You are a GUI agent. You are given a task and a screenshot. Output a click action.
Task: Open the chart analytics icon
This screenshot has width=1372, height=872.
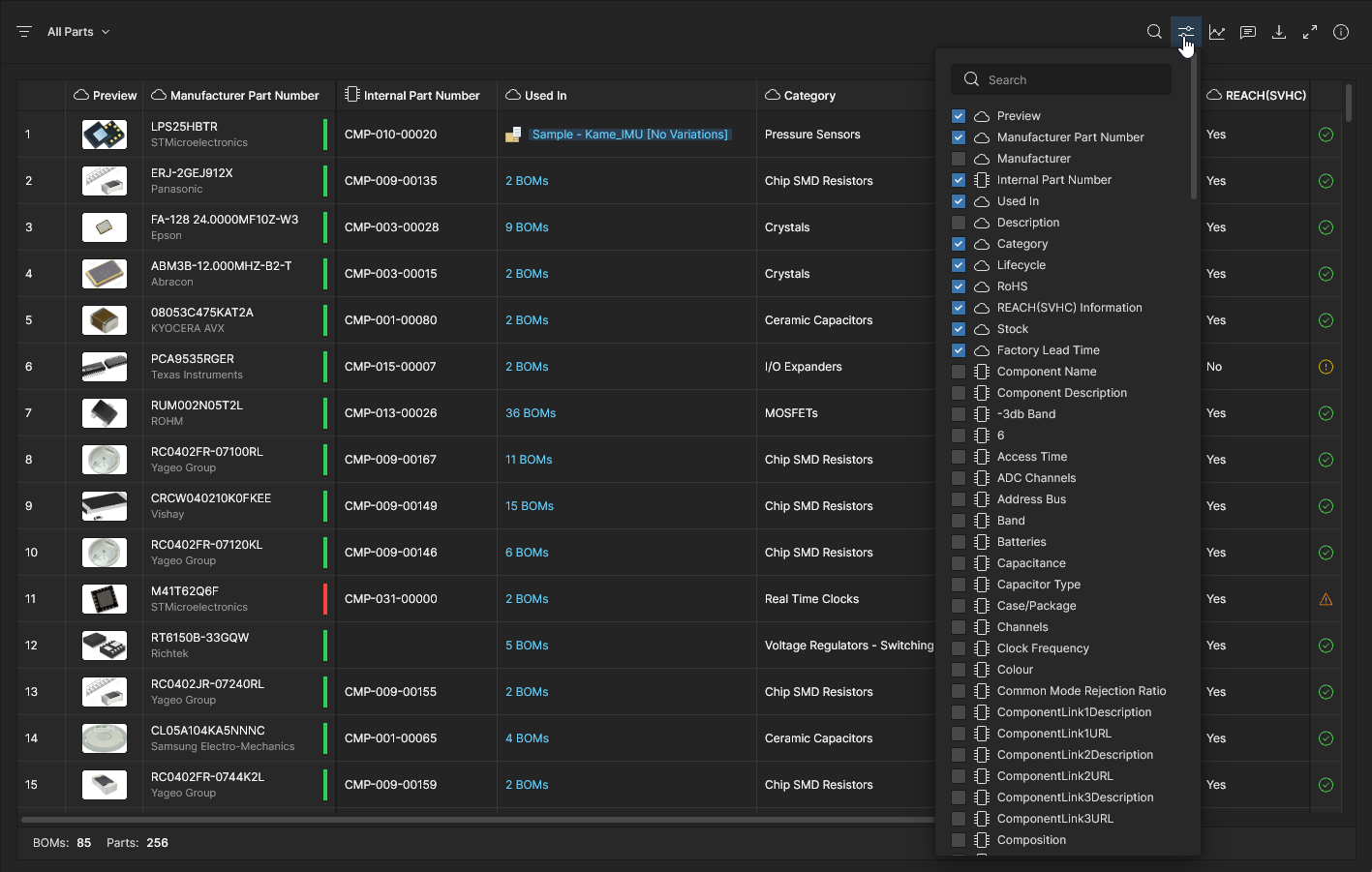tap(1217, 32)
